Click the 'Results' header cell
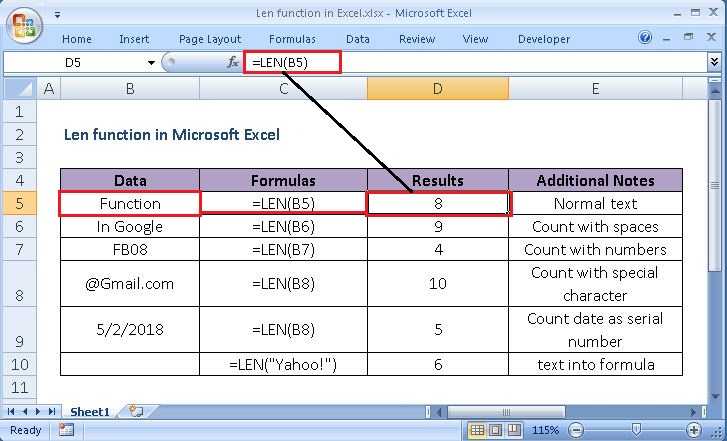The height and width of the screenshot is (441, 727). pos(438,180)
